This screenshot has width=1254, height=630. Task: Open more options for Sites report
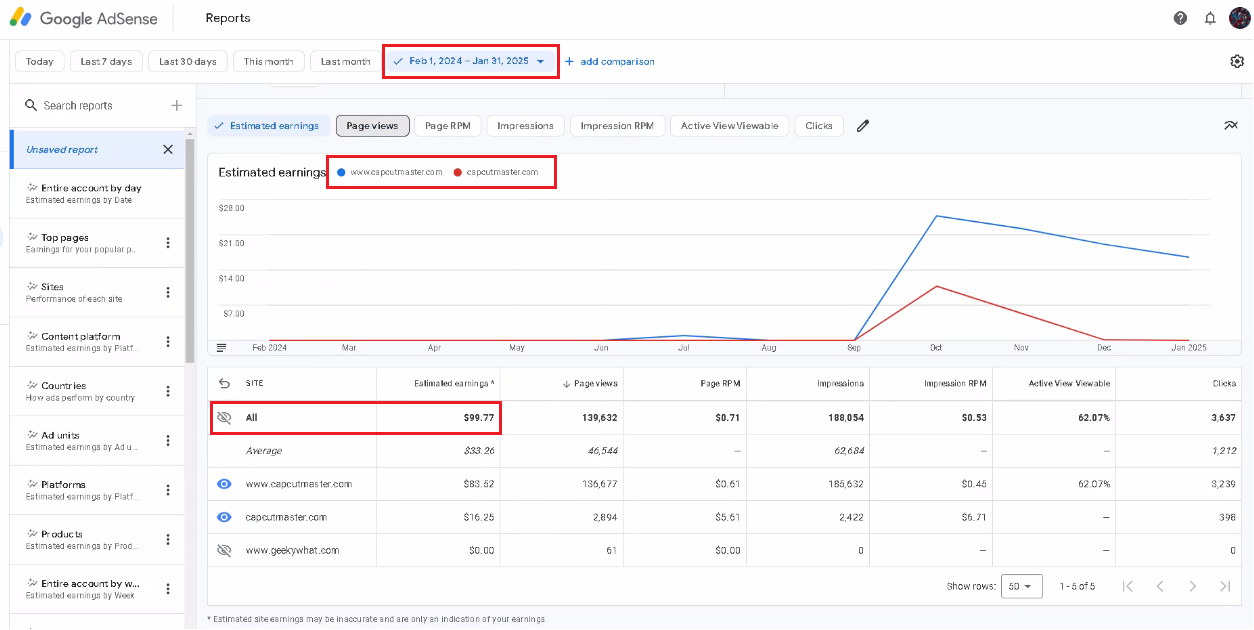[168, 293]
